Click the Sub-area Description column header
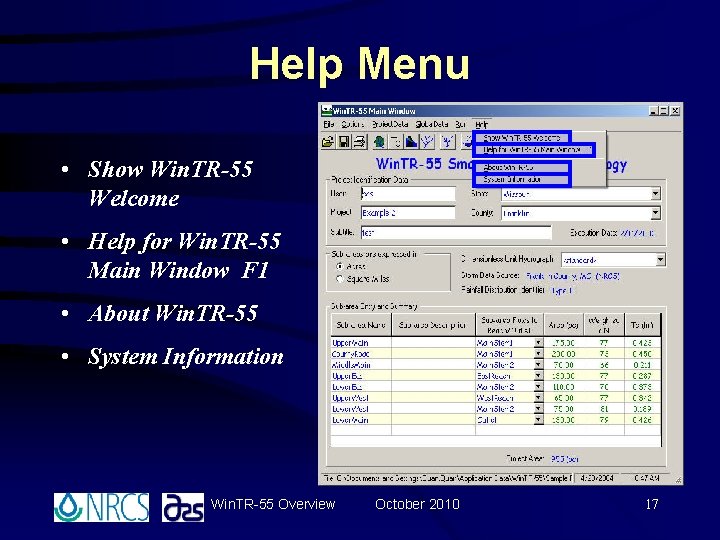Screen dimensions: 720x540 click(x=433, y=325)
